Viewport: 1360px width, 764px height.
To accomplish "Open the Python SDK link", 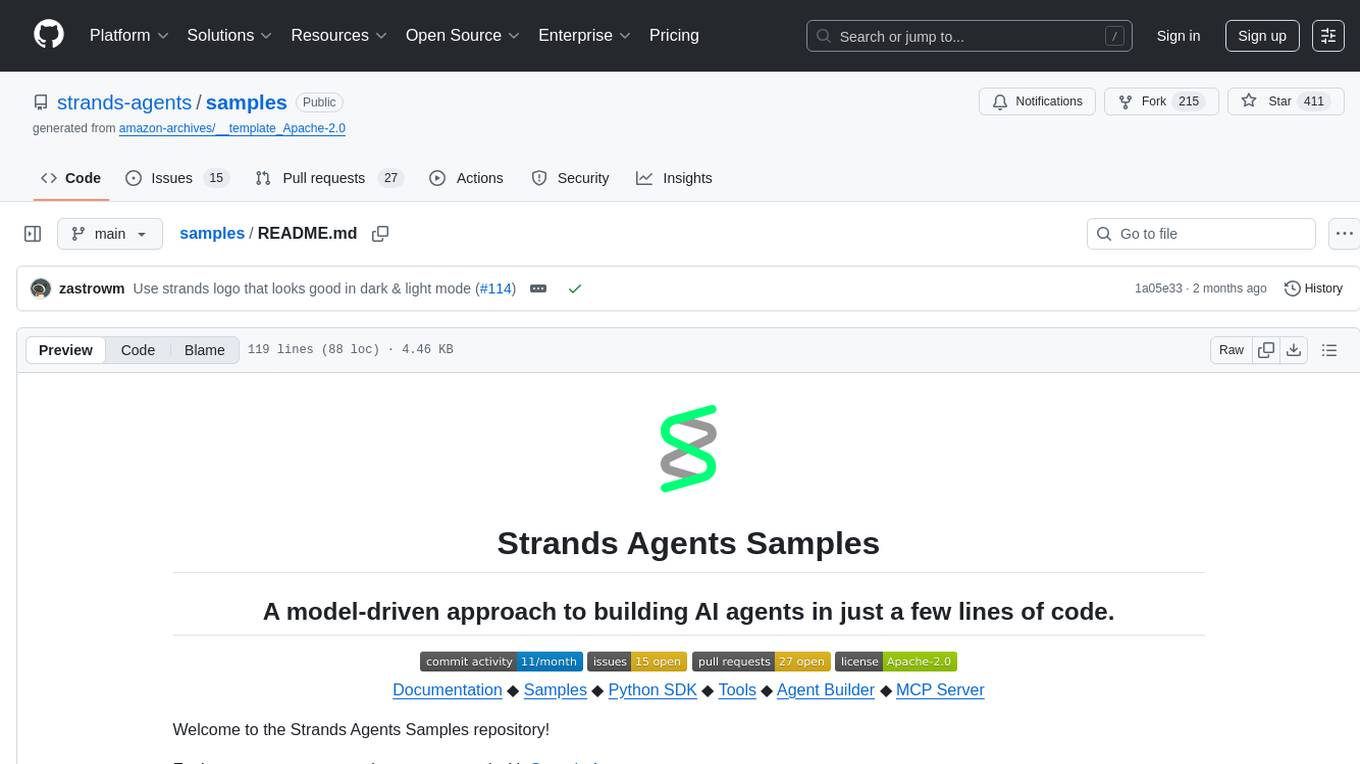I will coord(652,690).
